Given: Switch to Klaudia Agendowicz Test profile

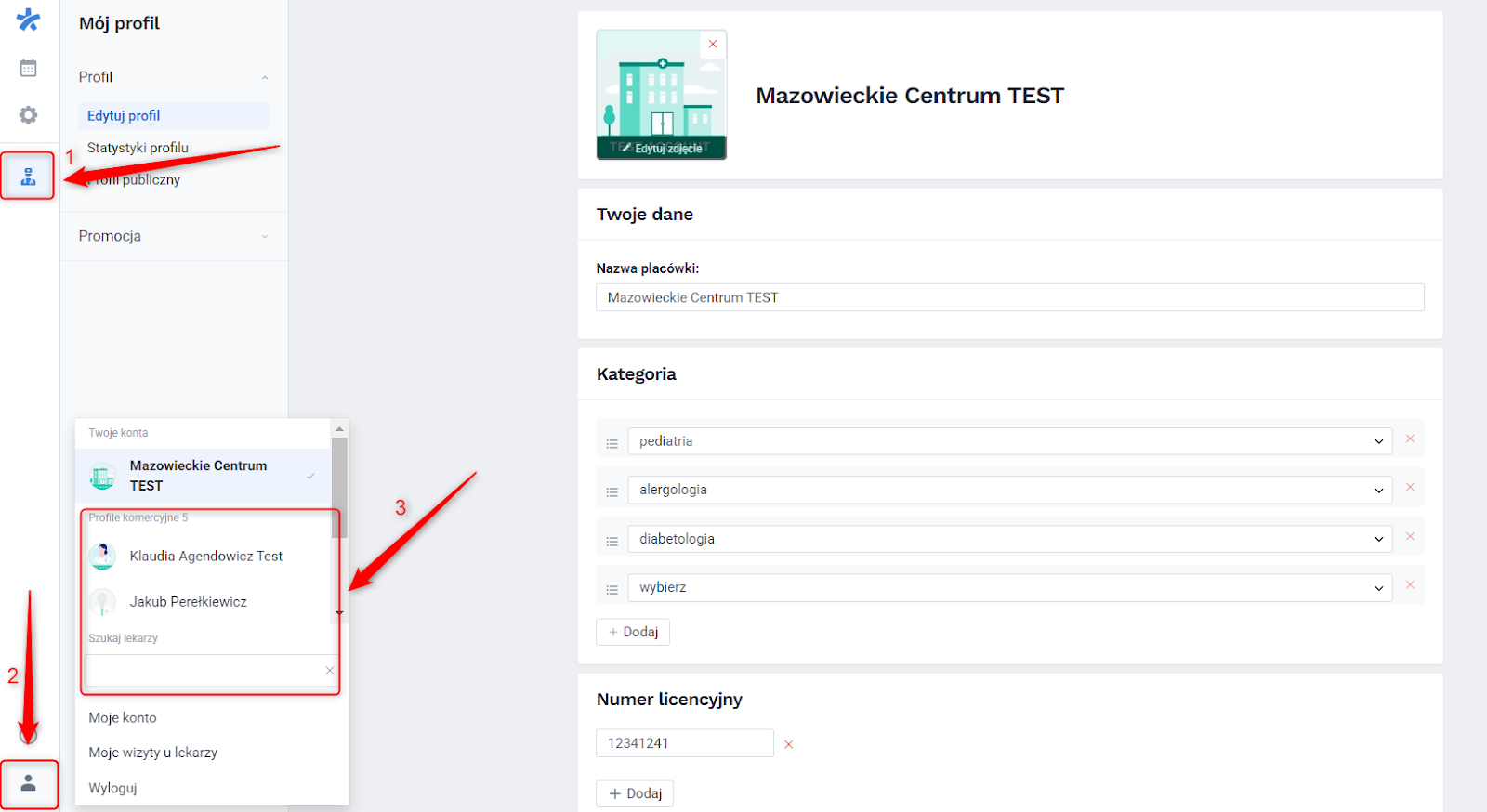Looking at the screenshot, I should pos(205,557).
